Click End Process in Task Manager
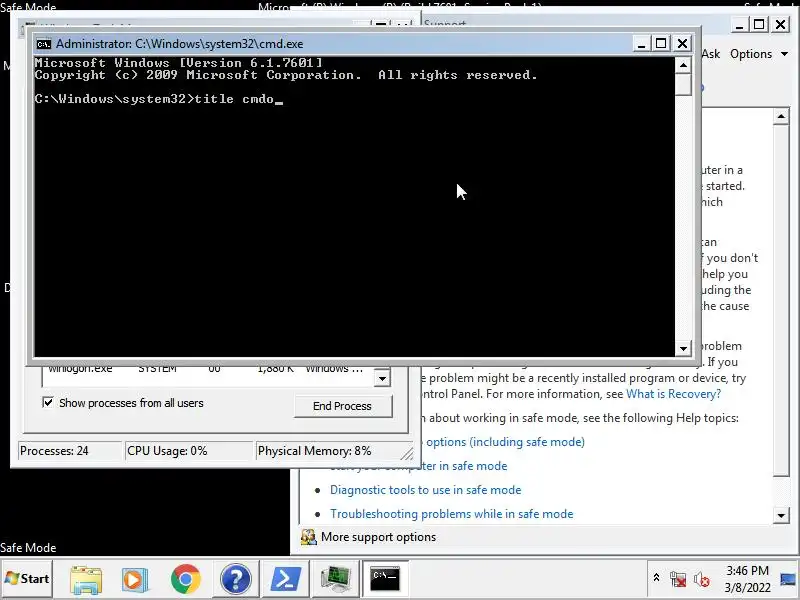The image size is (800, 600). (x=342, y=406)
